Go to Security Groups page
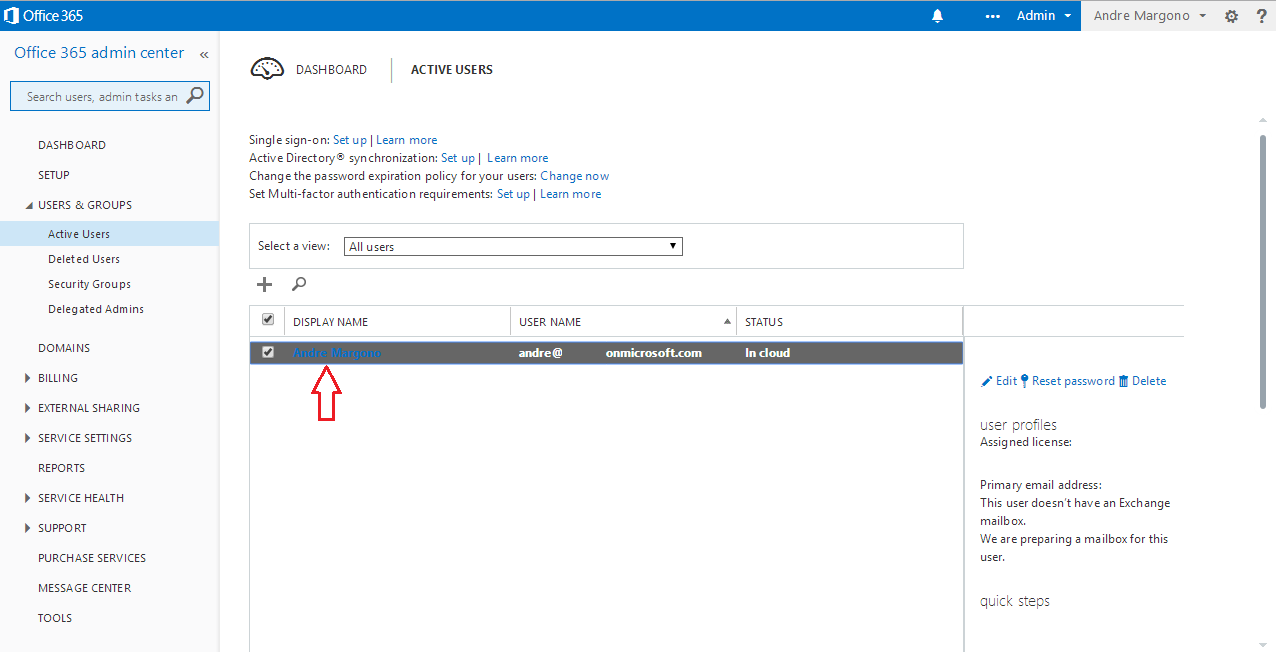Screen dimensions: 1276x652 pyautogui.click(x=89, y=284)
